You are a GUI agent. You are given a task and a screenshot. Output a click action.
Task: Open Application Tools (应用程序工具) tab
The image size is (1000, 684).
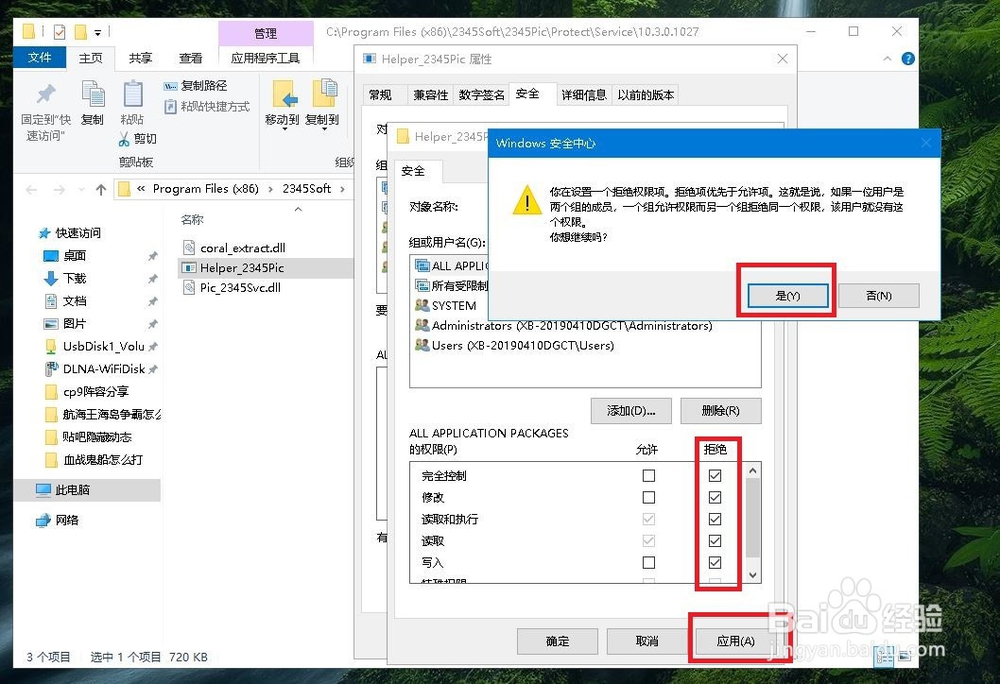click(265, 58)
